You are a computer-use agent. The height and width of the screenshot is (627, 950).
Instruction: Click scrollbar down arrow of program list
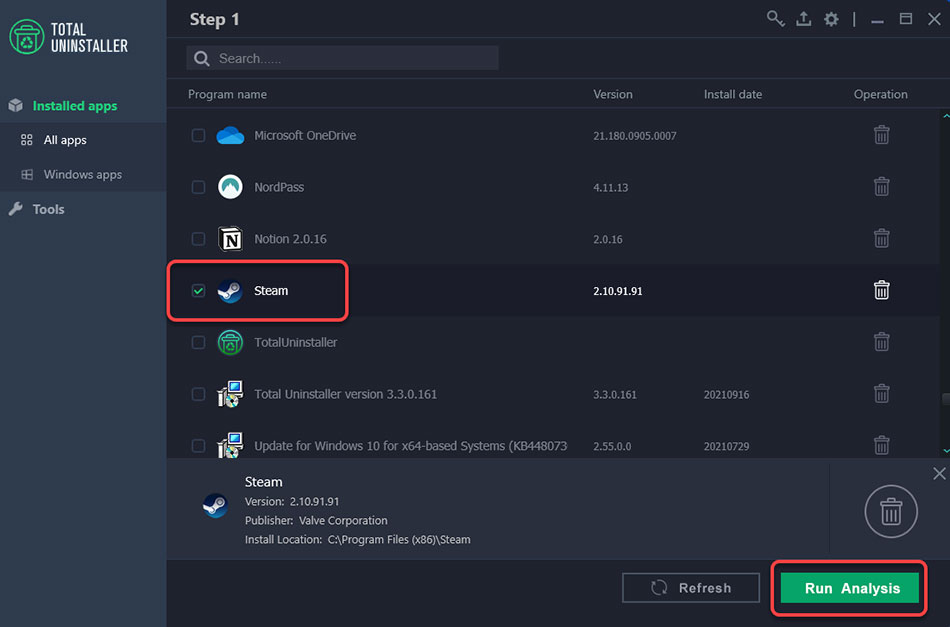click(x=946, y=451)
